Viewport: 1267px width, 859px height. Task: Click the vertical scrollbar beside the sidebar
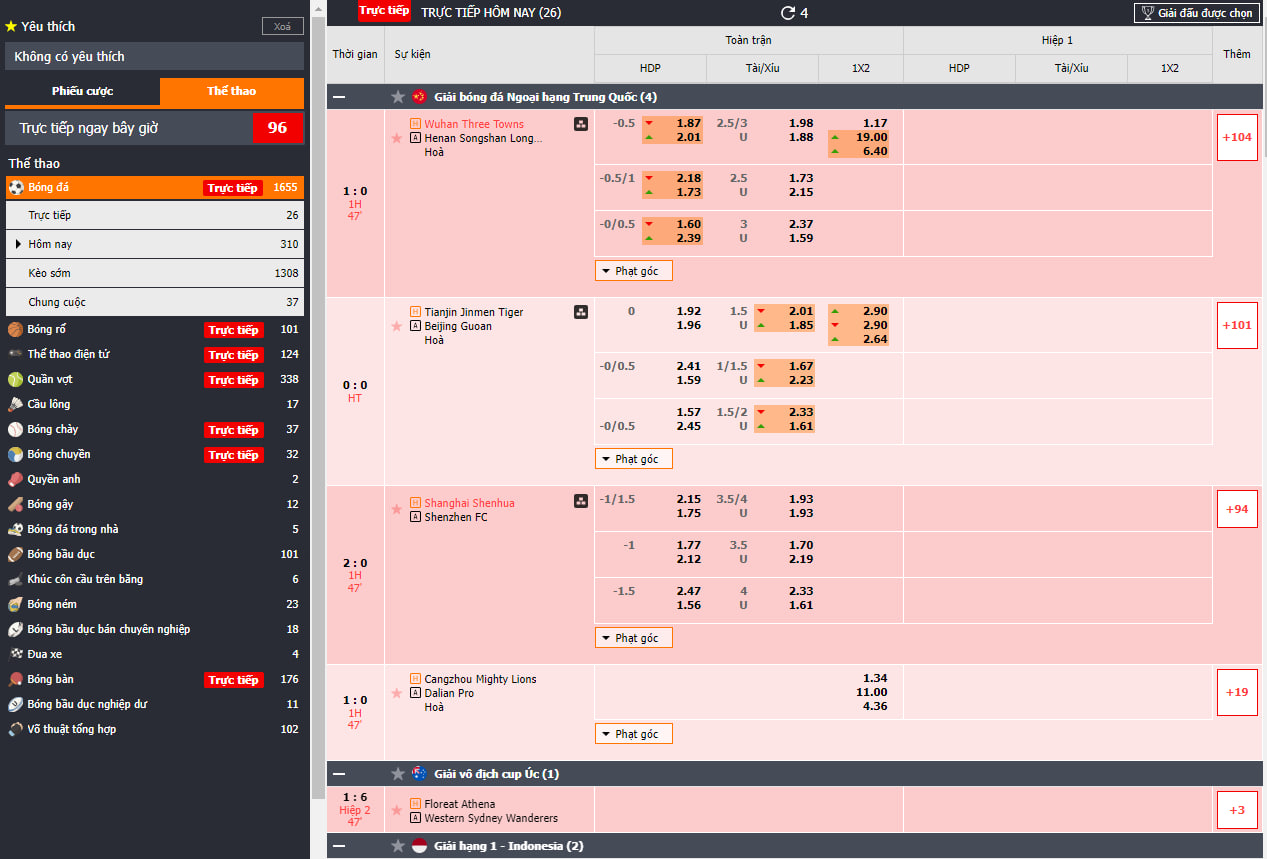[317, 400]
